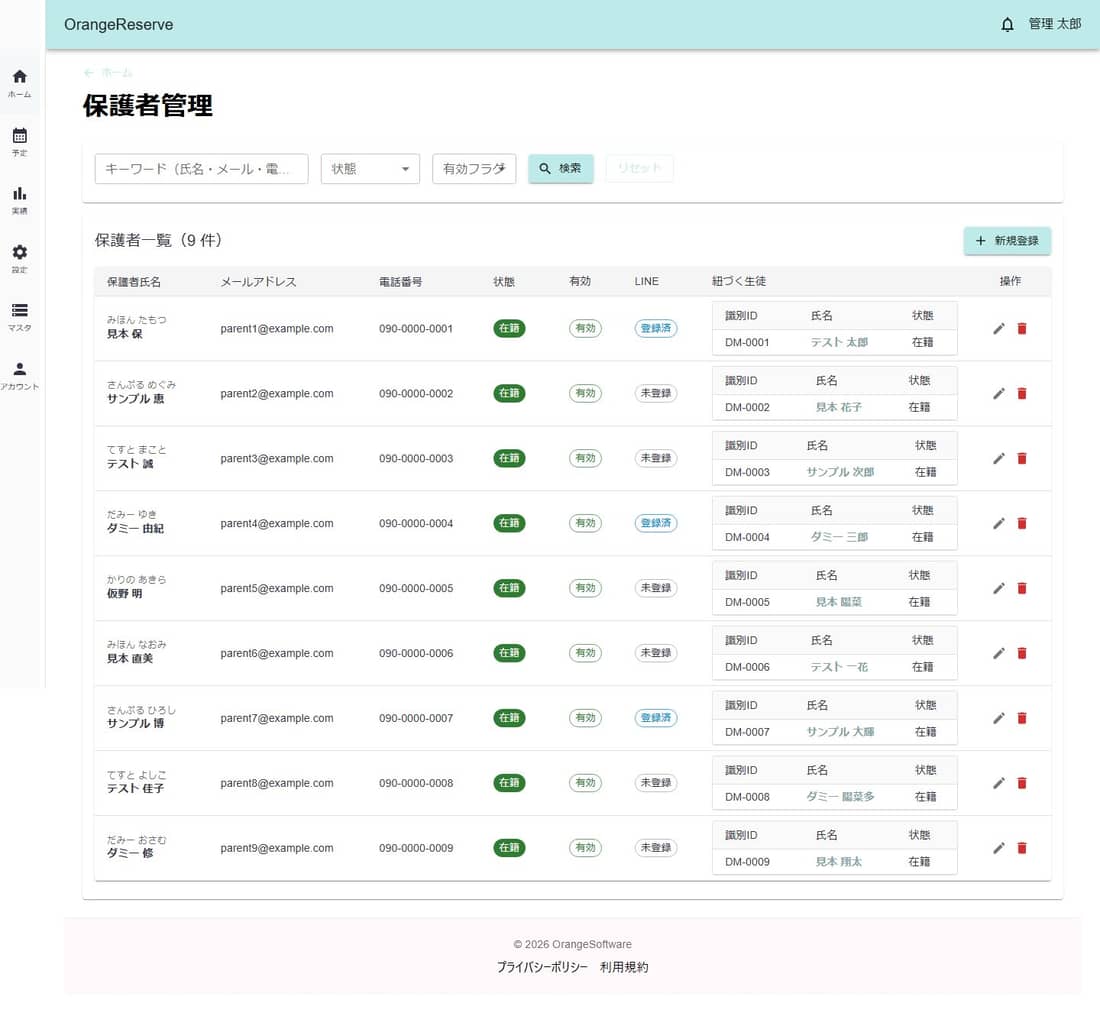Screen dimensions: 1100x1013
Task: Open the master data sidebar item
Action: click(x=20, y=317)
